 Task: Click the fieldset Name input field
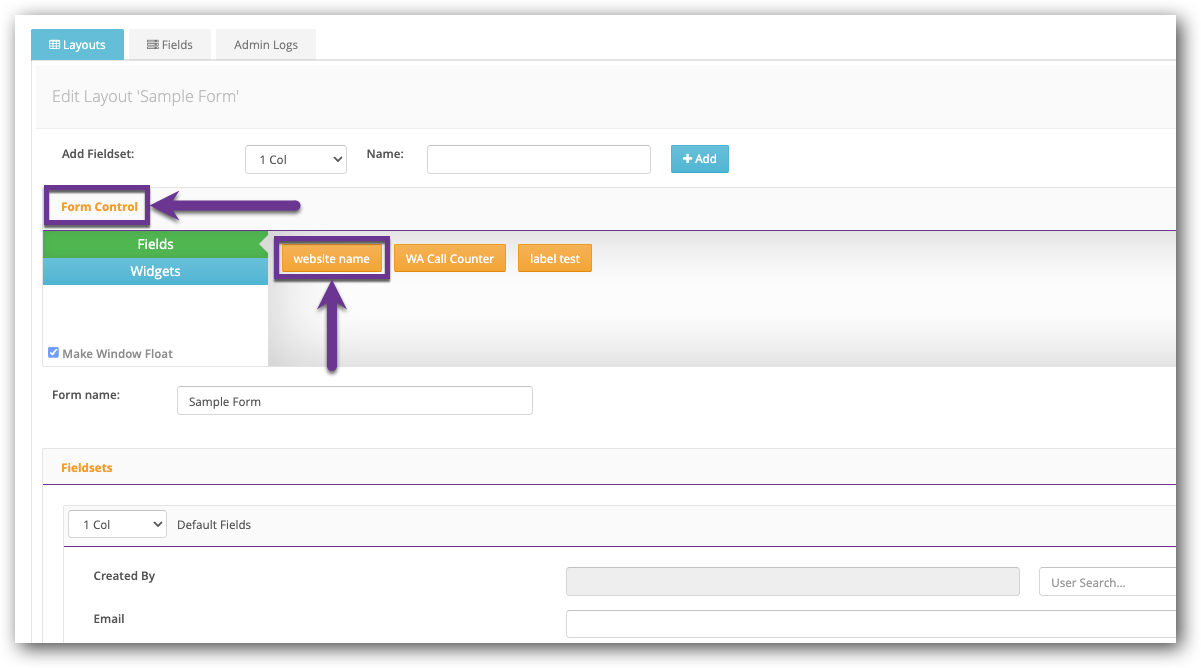[x=539, y=160]
